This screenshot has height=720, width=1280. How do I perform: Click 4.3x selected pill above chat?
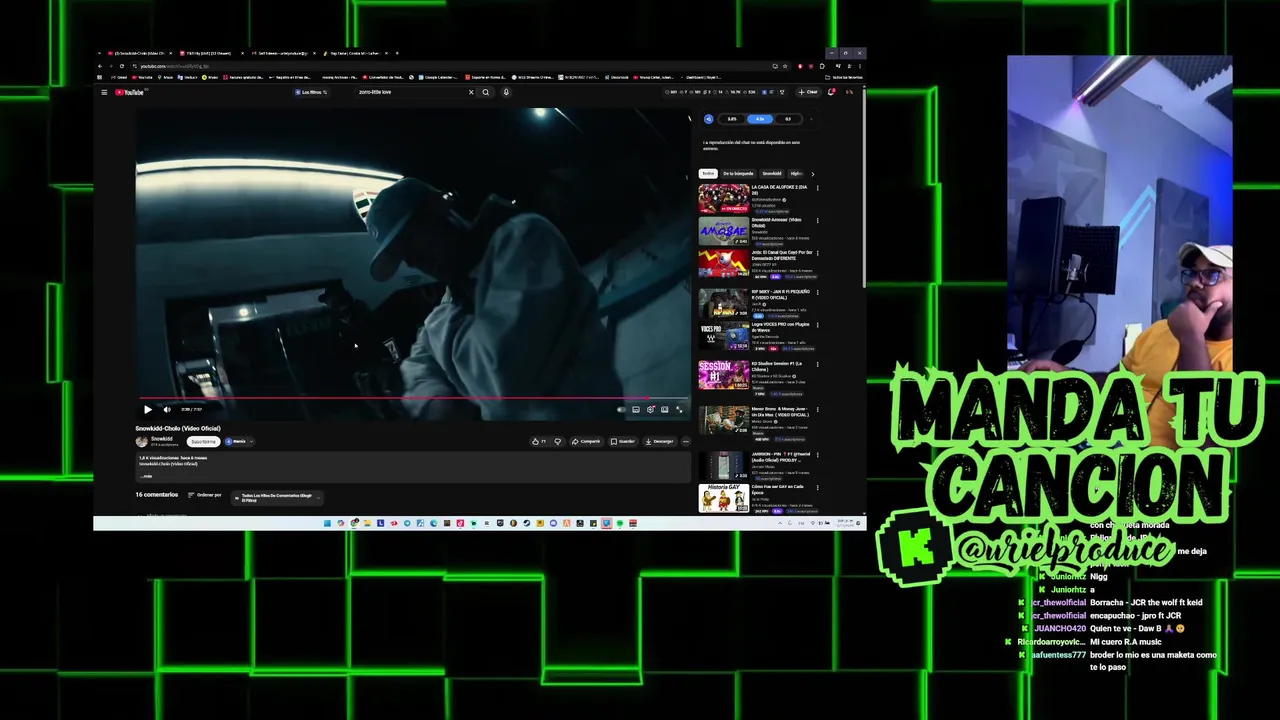coord(760,119)
